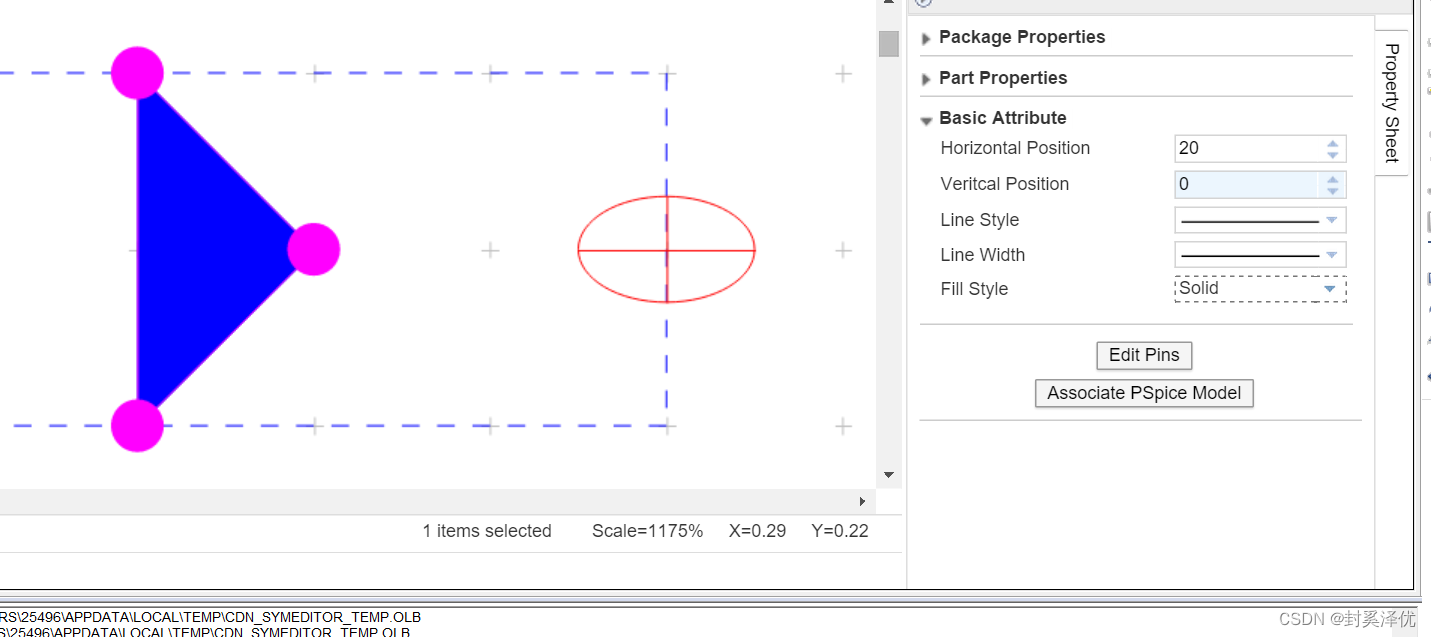Expand the Part Properties section
This screenshot has width=1431, height=637.
926,79
